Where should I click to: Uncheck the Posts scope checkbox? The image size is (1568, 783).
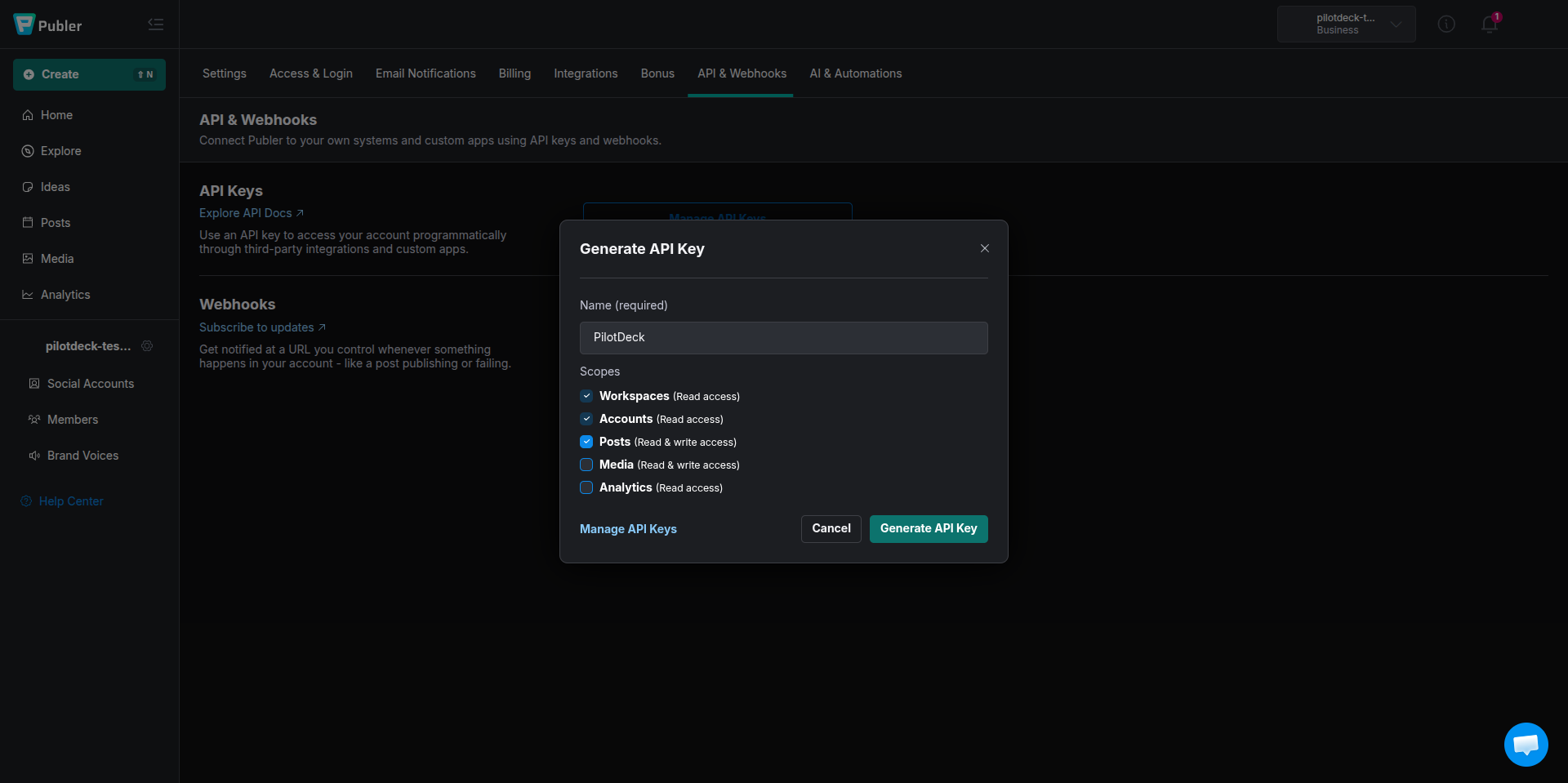click(x=586, y=442)
